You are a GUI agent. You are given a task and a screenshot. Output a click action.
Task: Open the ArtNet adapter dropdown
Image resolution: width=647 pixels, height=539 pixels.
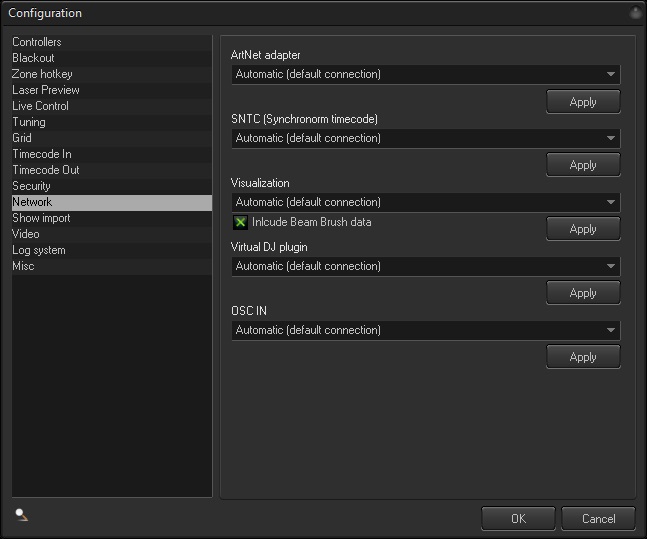tap(425, 74)
